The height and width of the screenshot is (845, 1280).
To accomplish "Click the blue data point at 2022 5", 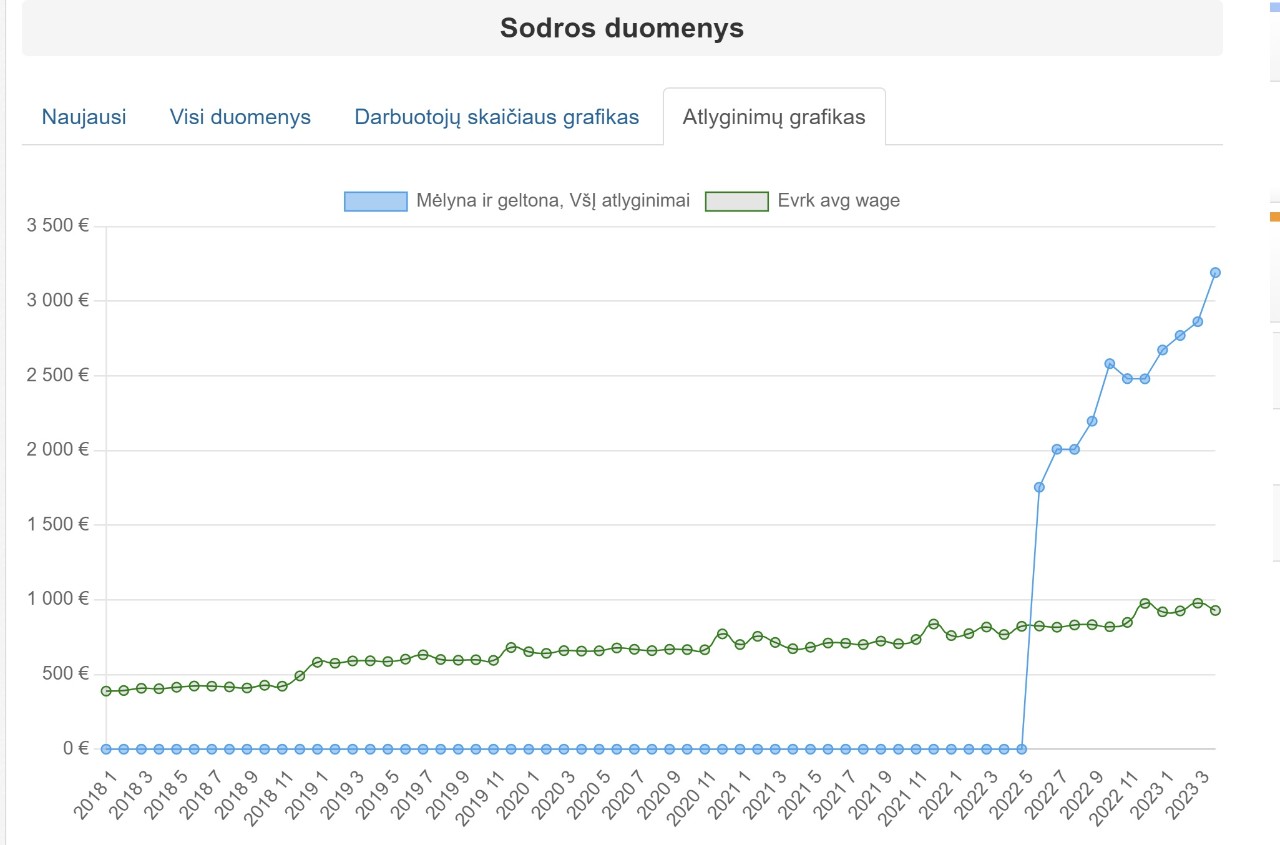I will click(x=1039, y=487).
